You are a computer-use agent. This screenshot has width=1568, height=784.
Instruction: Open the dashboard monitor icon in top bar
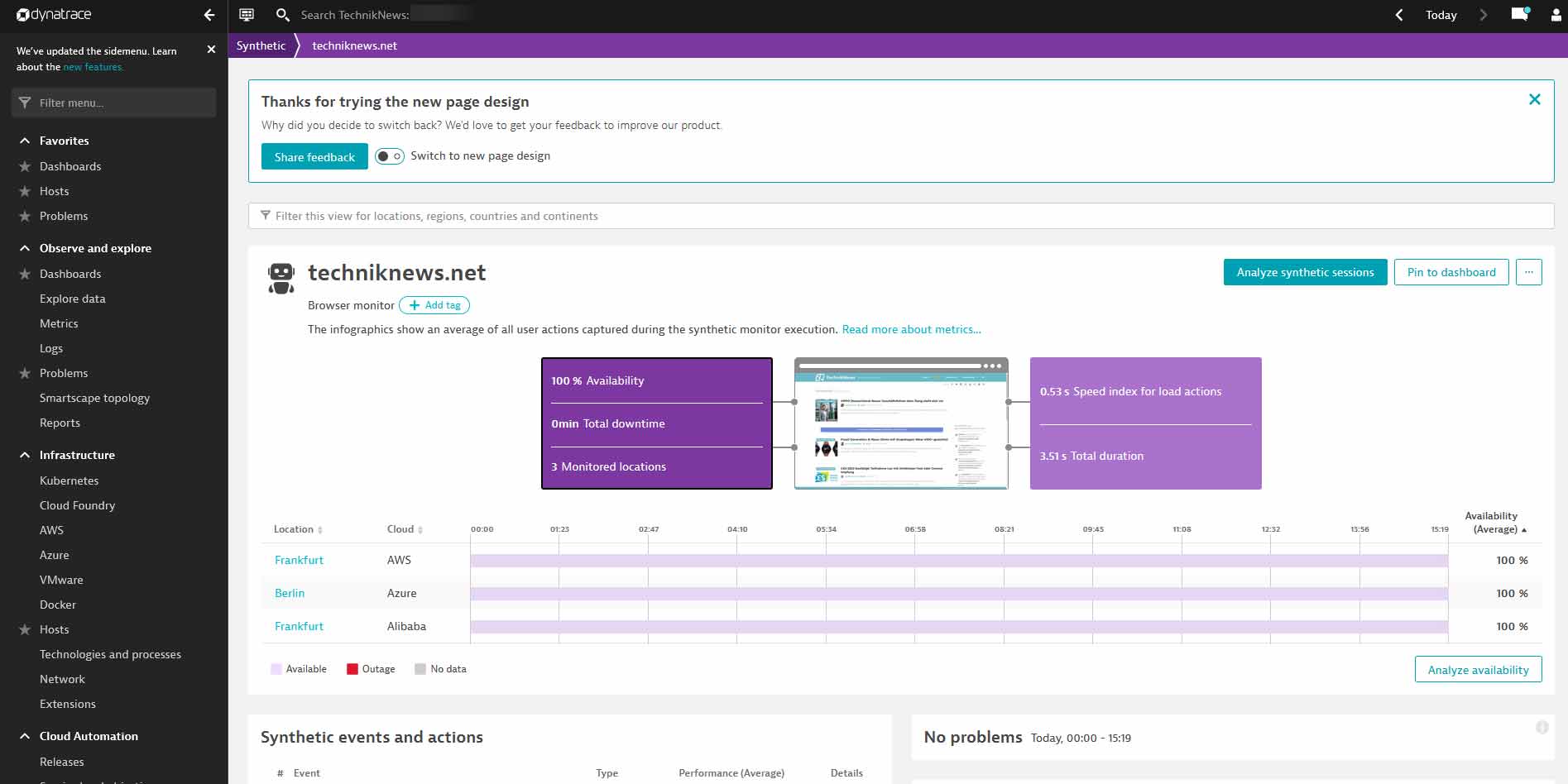[x=246, y=15]
